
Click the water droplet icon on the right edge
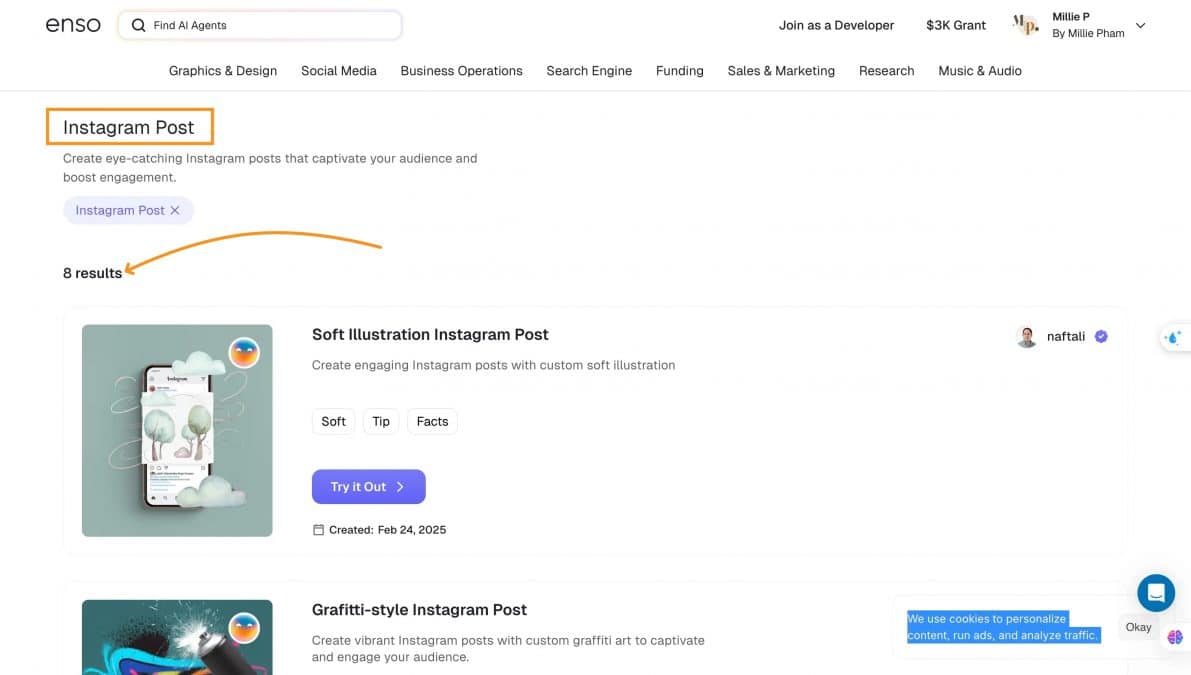[x=1173, y=337]
